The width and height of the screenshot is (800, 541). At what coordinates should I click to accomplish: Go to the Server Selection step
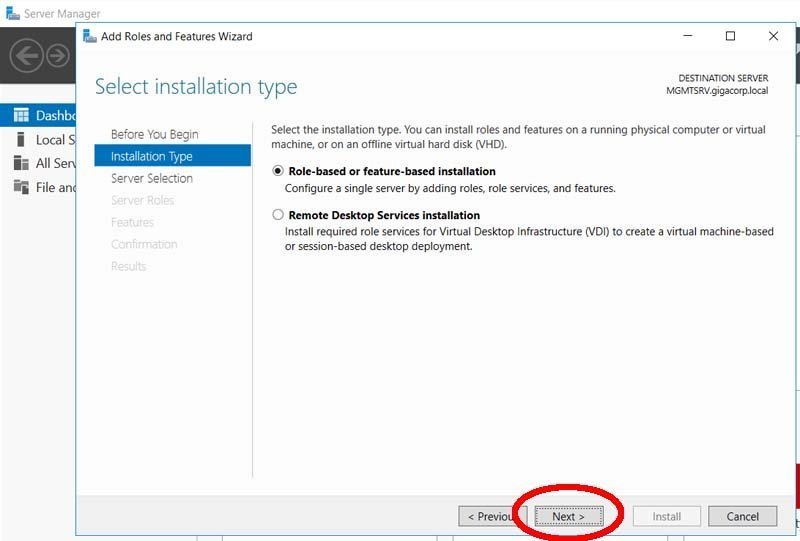pos(152,178)
